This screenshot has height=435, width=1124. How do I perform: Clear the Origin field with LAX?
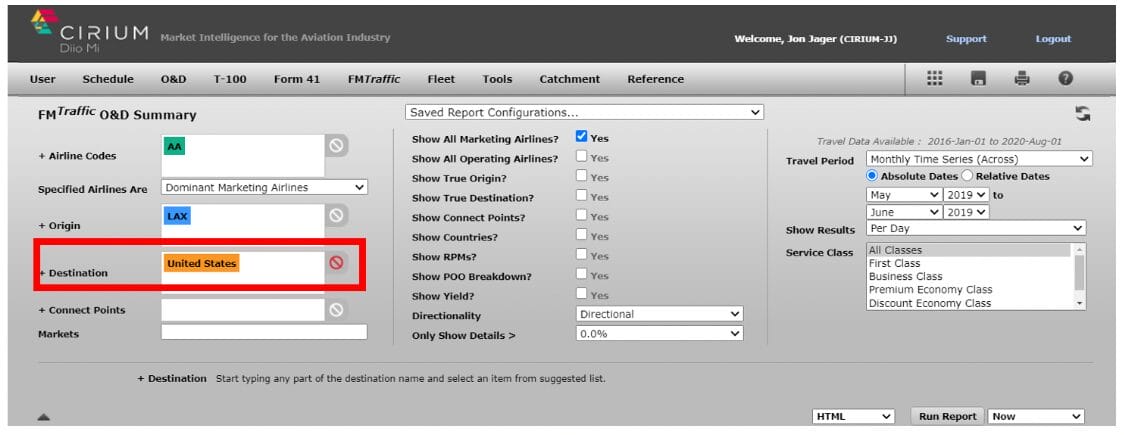pos(337,215)
